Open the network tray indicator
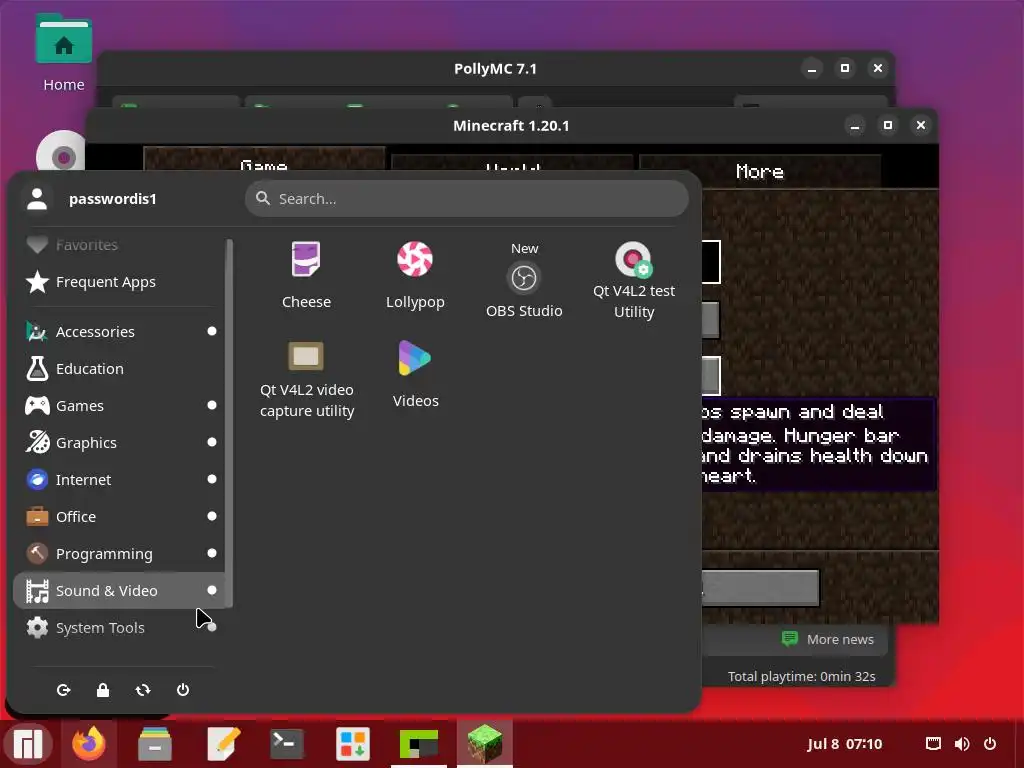1024x768 pixels. click(x=933, y=744)
